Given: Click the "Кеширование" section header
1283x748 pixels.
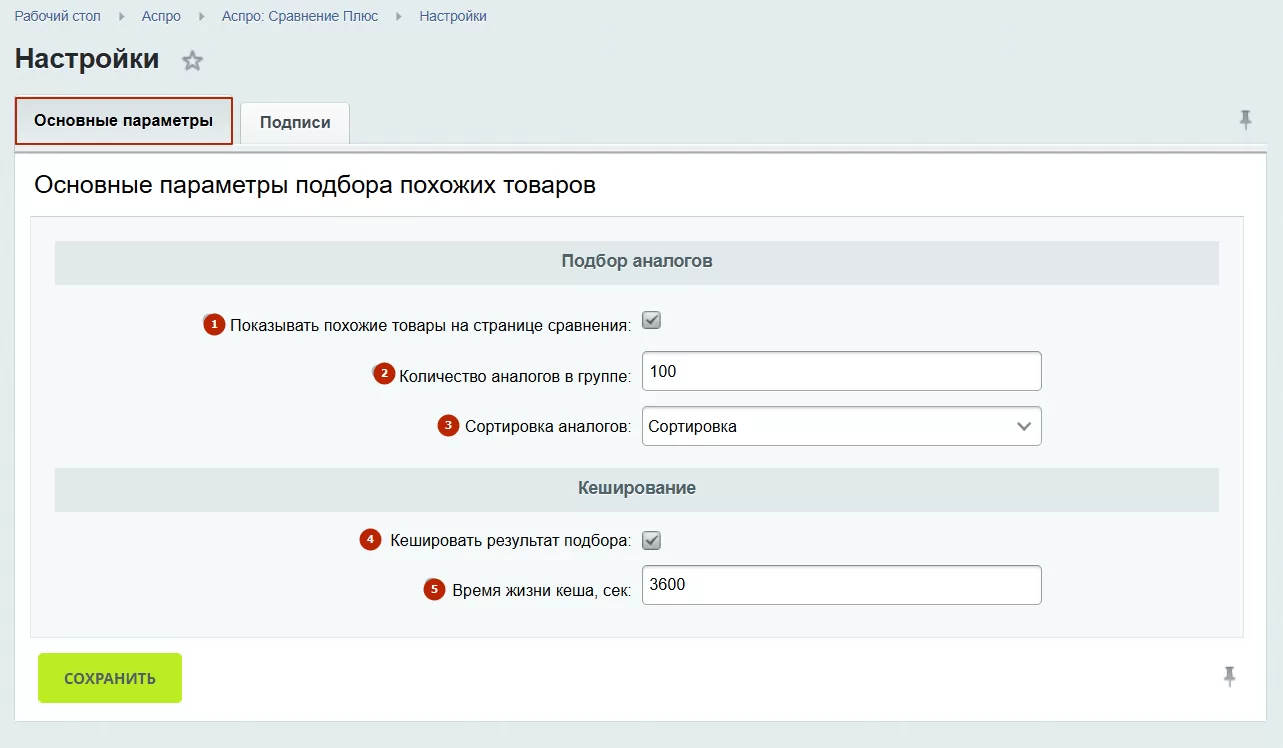Looking at the screenshot, I should coord(637,489).
